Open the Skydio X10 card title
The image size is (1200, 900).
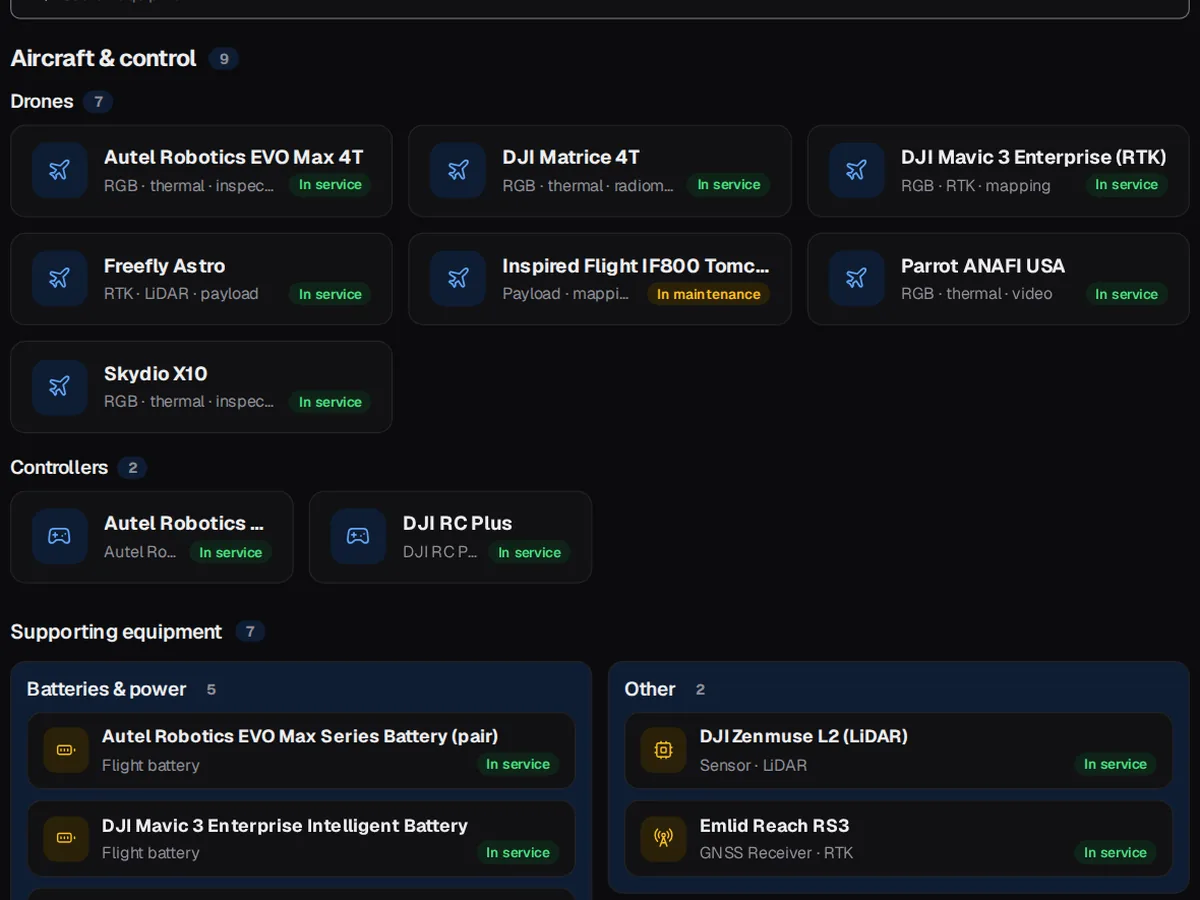[x=156, y=374]
